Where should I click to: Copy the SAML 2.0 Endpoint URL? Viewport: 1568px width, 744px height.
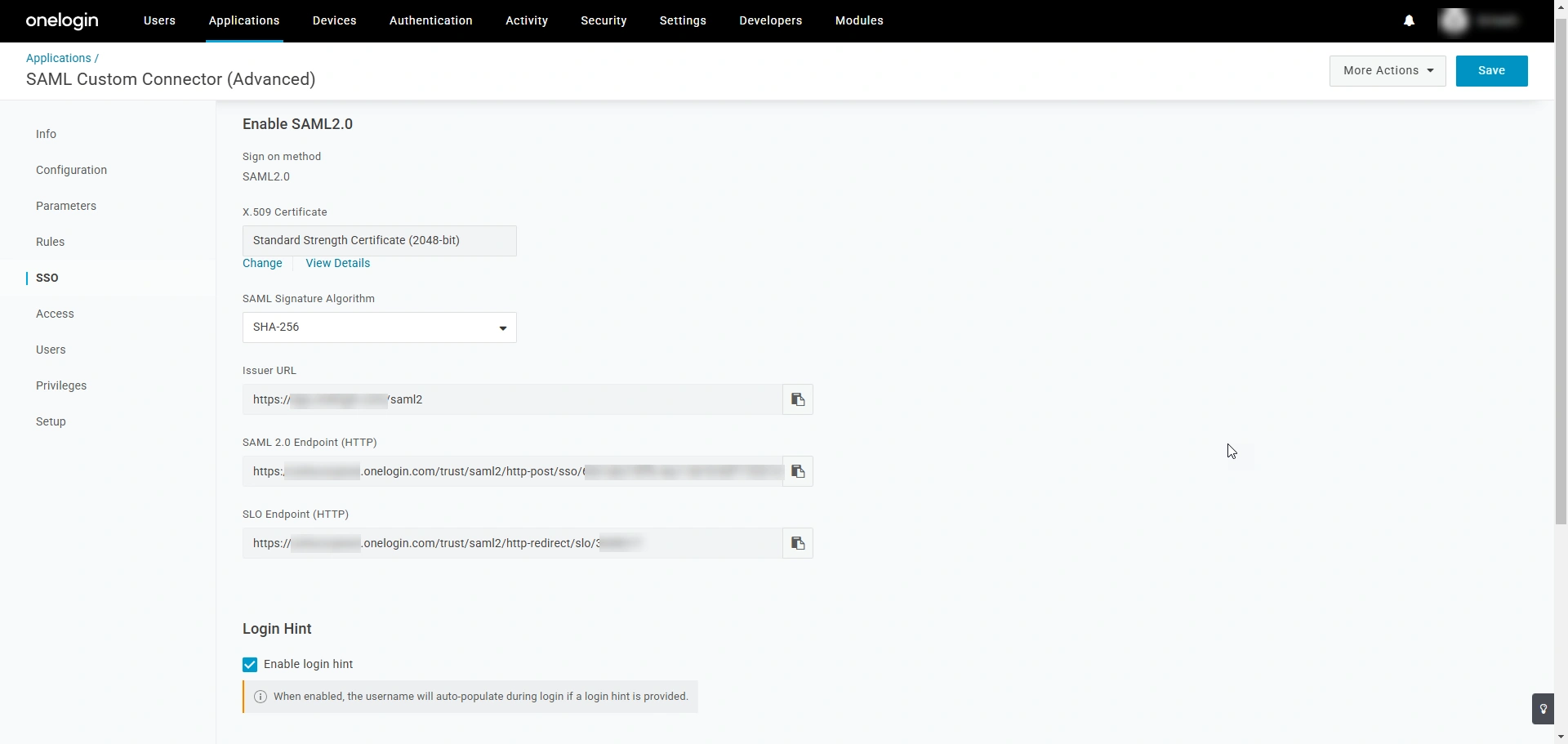[x=798, y=471]
